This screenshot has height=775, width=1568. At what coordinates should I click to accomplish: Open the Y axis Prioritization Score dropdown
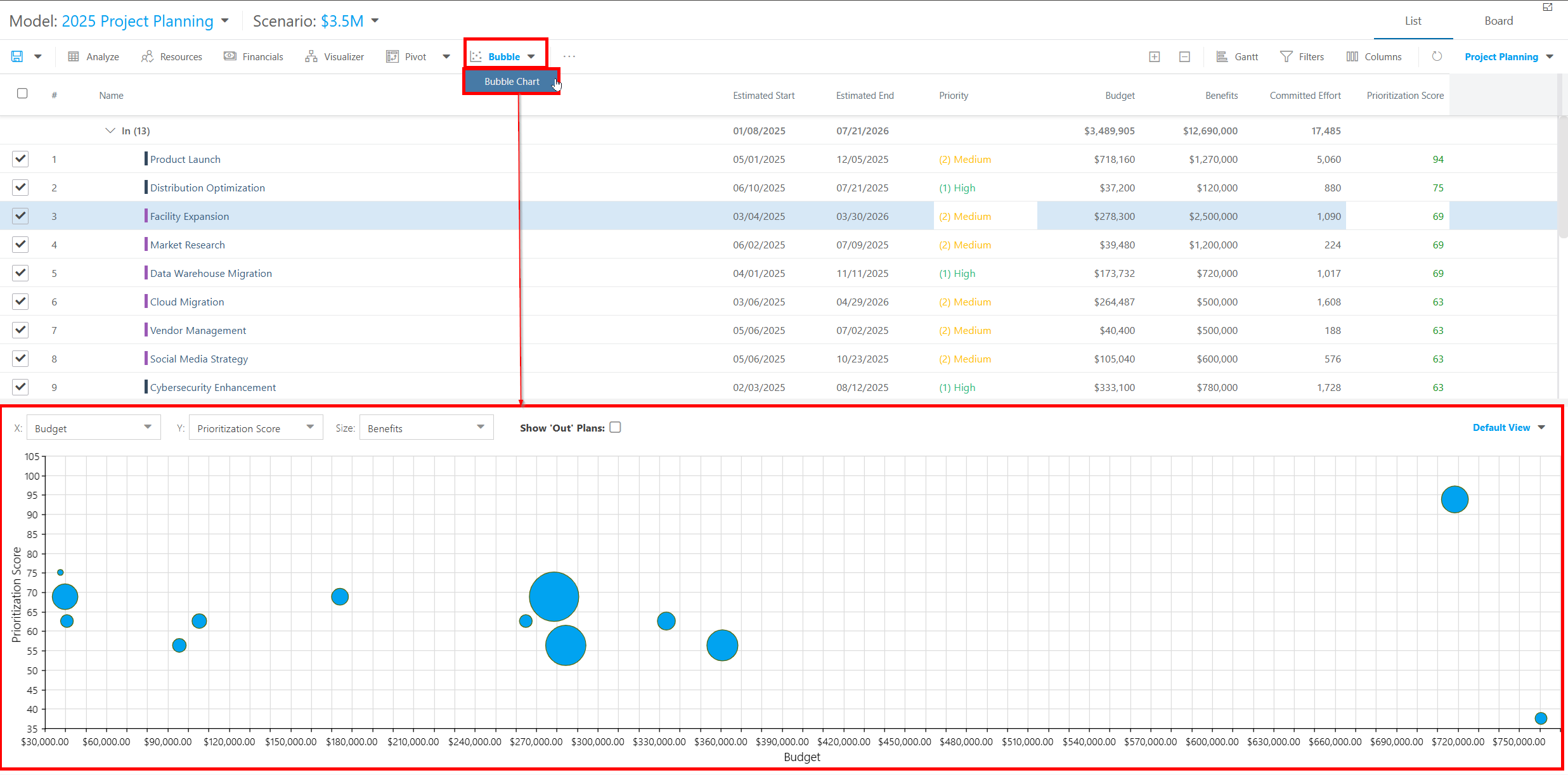pos(256,428)
